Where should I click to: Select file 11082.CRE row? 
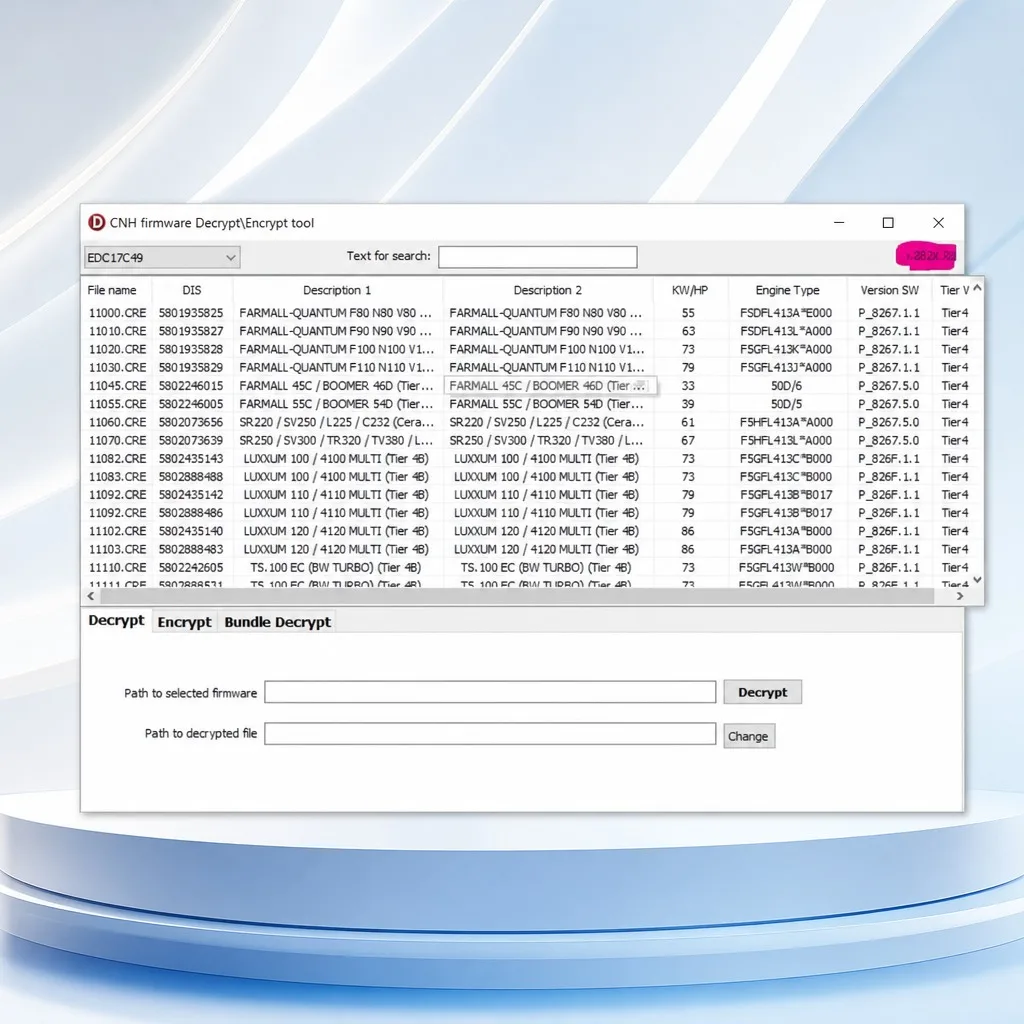tap(527, 458)
